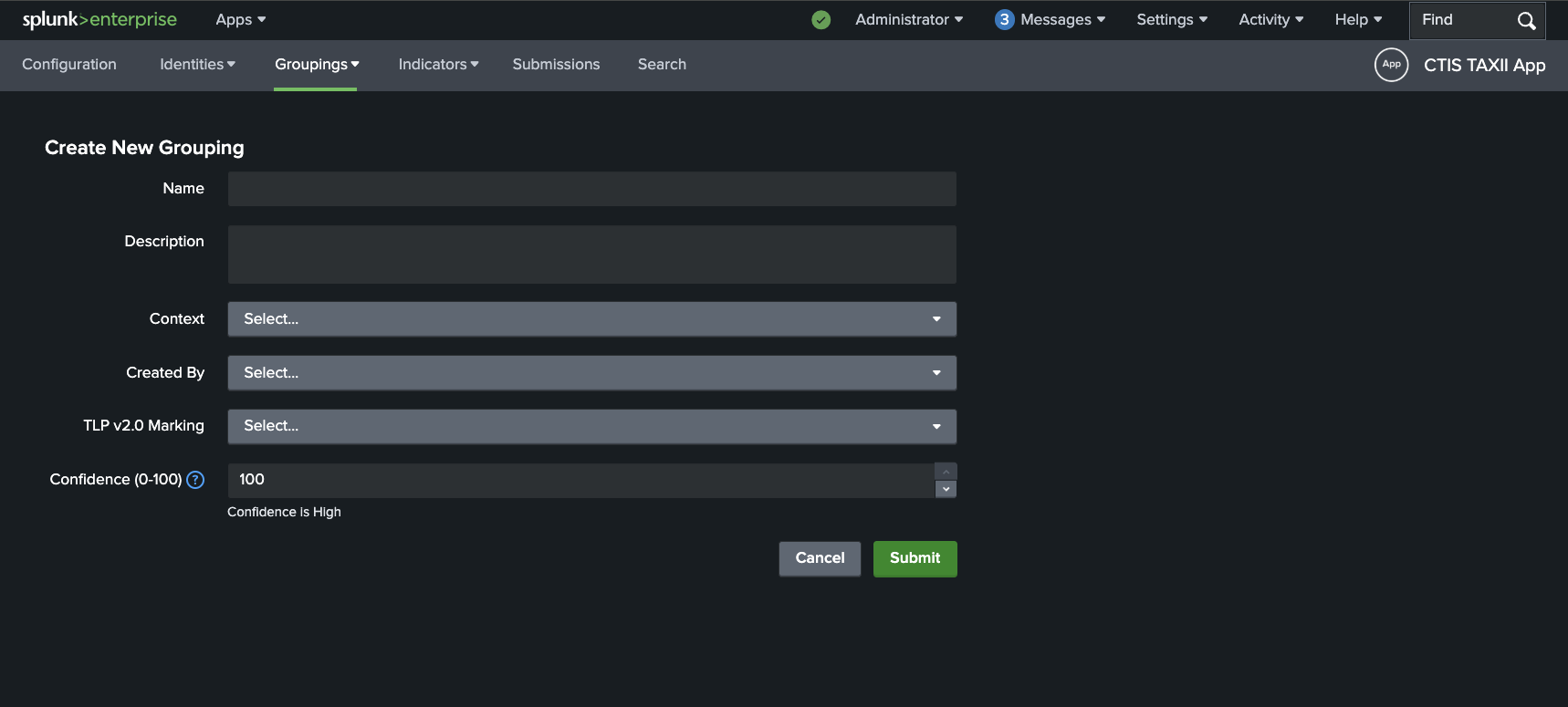Open the Groupings tab menu
Viewport: 1568px width, 707px height.
click(x=316, y=65)
